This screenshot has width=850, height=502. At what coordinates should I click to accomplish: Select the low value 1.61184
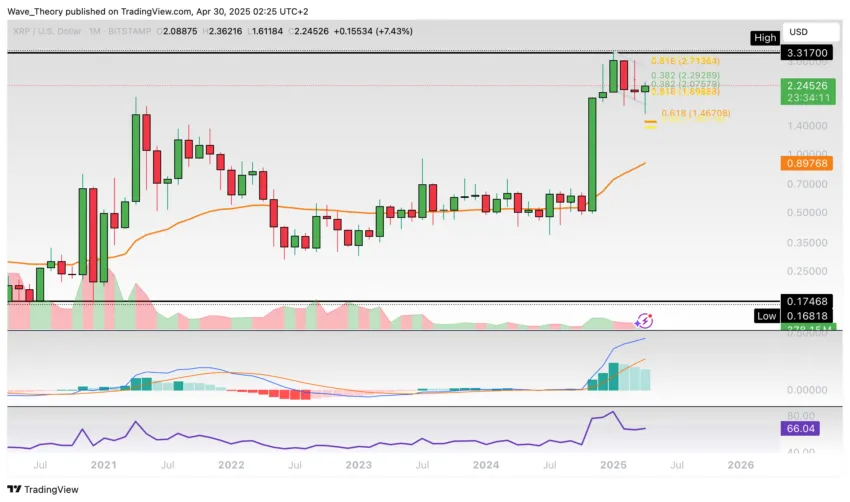tap(267, 31)
